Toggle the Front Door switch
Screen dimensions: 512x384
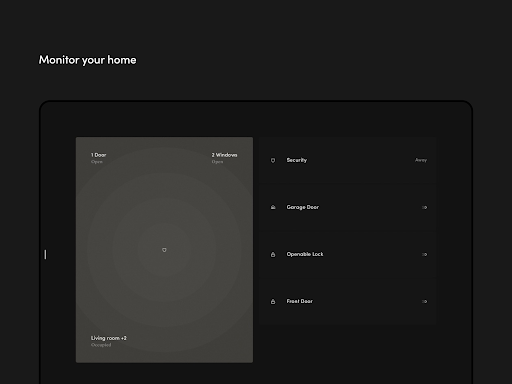click(x=424, y=301)
